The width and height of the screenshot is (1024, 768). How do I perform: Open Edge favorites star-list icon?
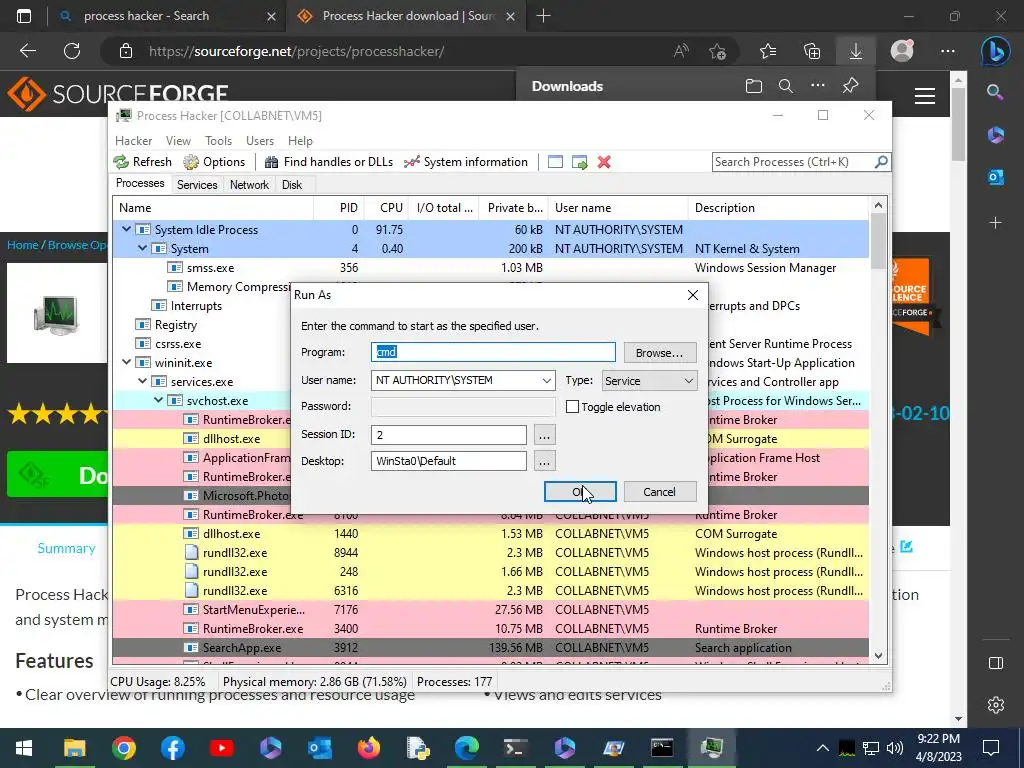click(x=768, y=52)
